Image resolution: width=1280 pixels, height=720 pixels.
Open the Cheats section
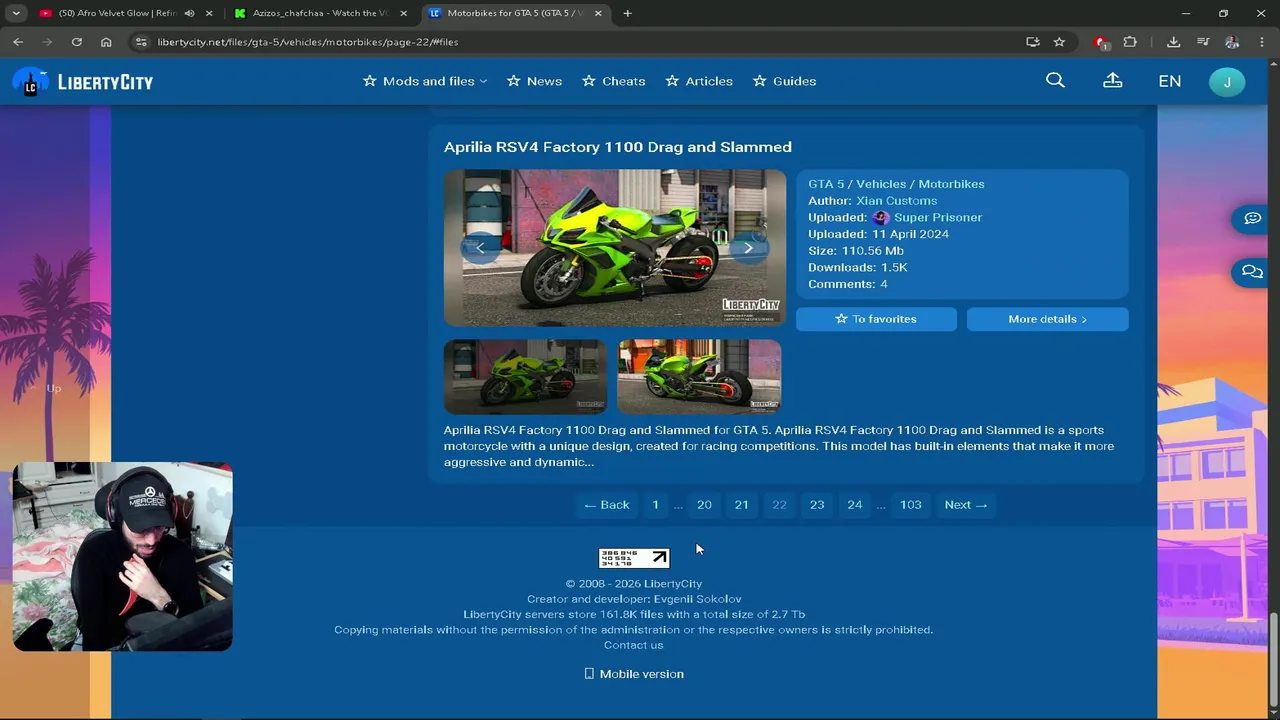[x=613, y=81]
